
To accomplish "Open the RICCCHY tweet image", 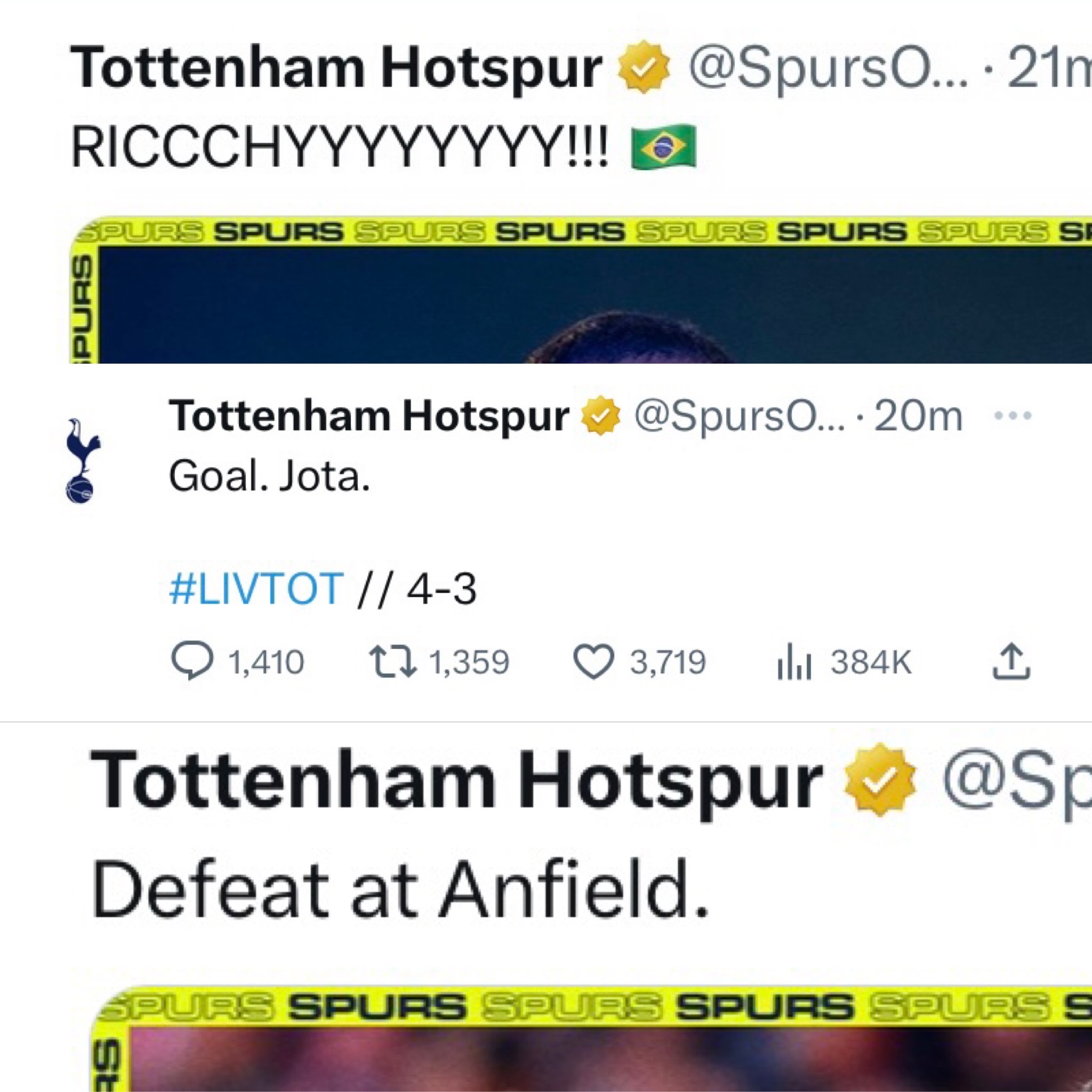I will (x=581, y=290).
